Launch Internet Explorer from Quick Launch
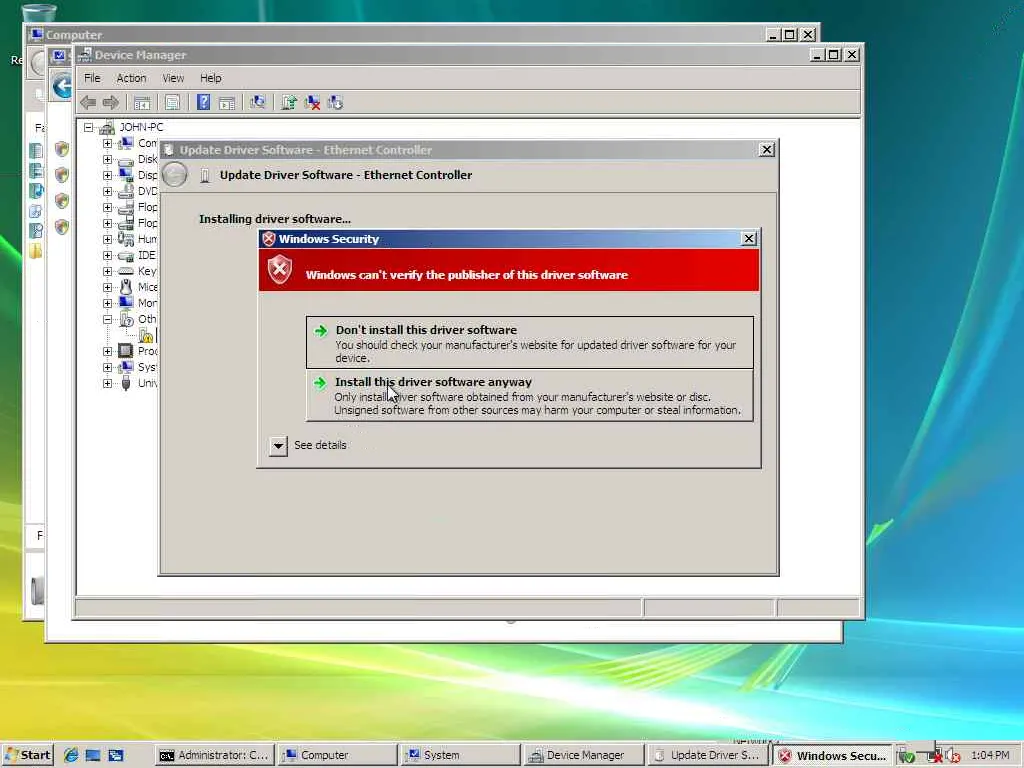The image size is (1024, 768). 71,755
